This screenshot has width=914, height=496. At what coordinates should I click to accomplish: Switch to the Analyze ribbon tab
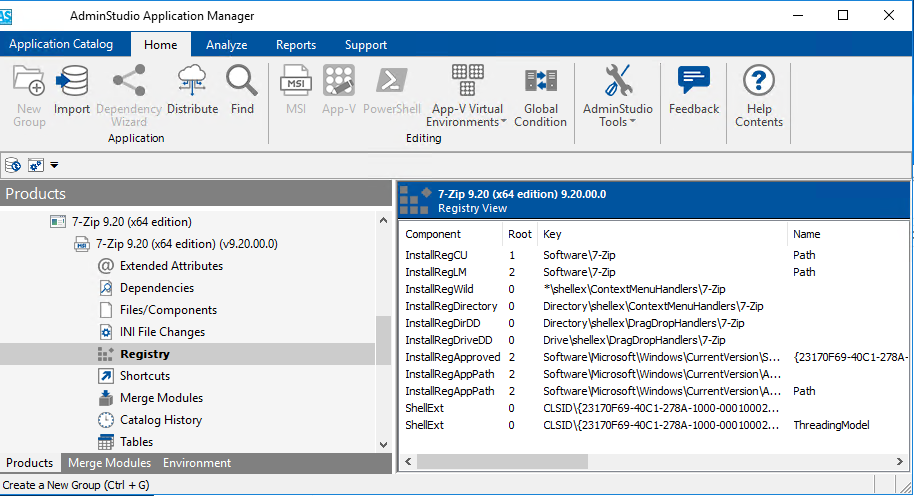(x=226, y=45)
